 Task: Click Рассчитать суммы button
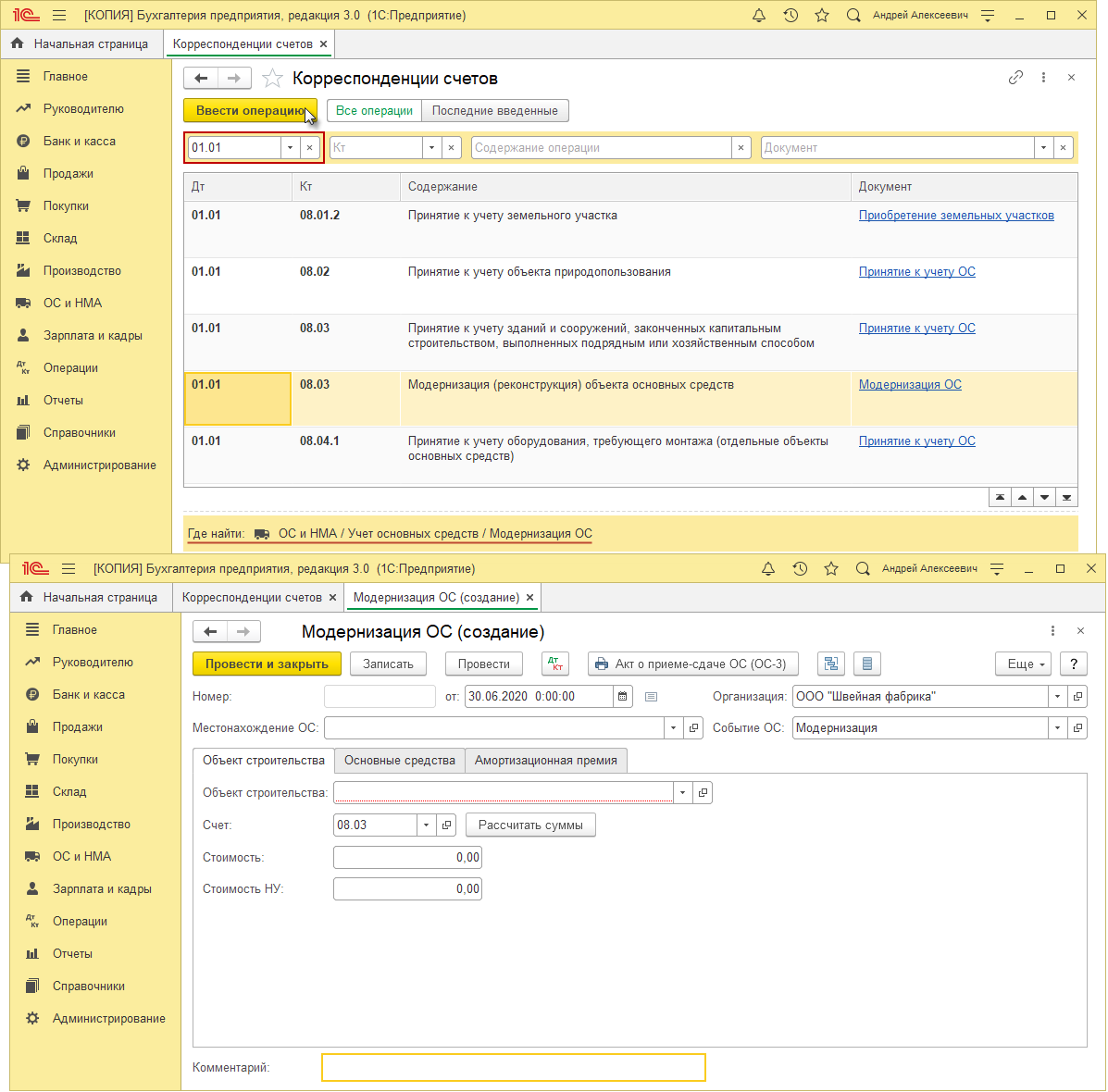[530, 825]
